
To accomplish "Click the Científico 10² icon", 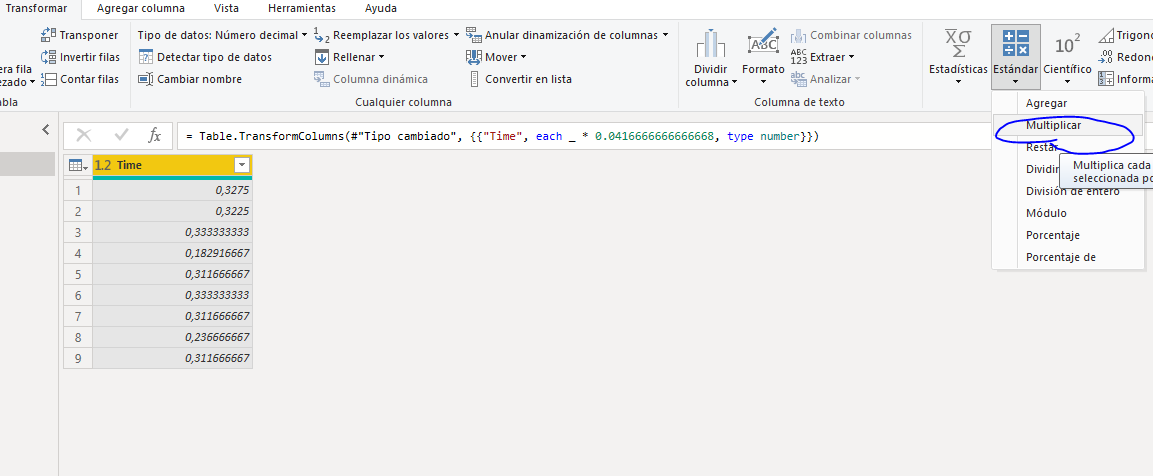I will click(1068, 44).
